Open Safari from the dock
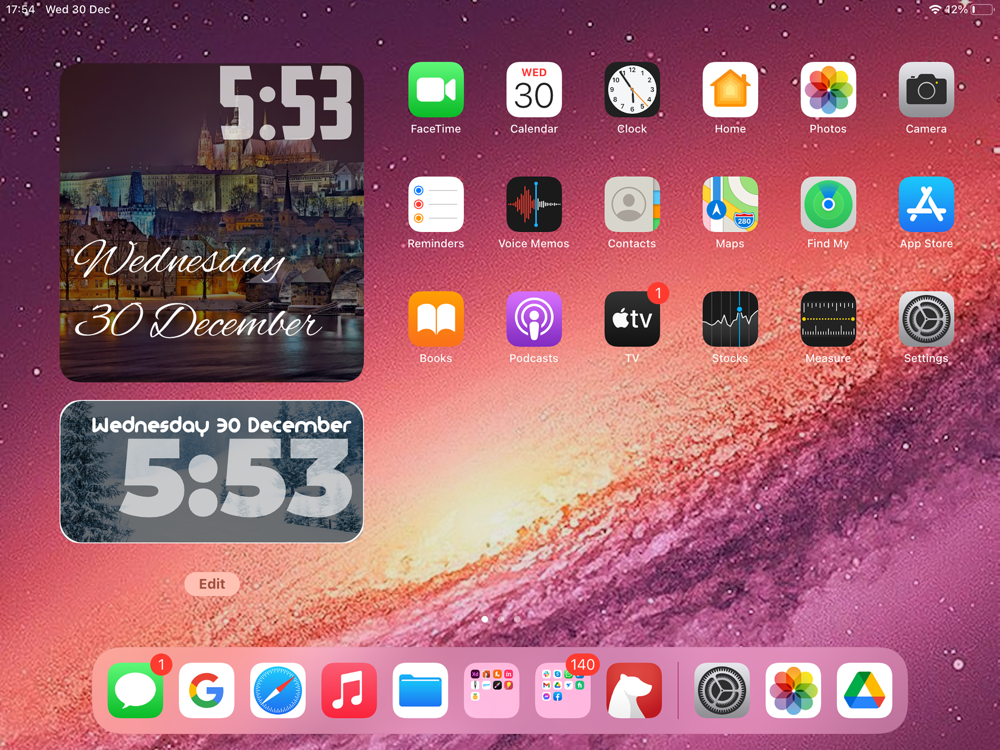This screenshot has width=1000, height=750. tap(277, 691)
